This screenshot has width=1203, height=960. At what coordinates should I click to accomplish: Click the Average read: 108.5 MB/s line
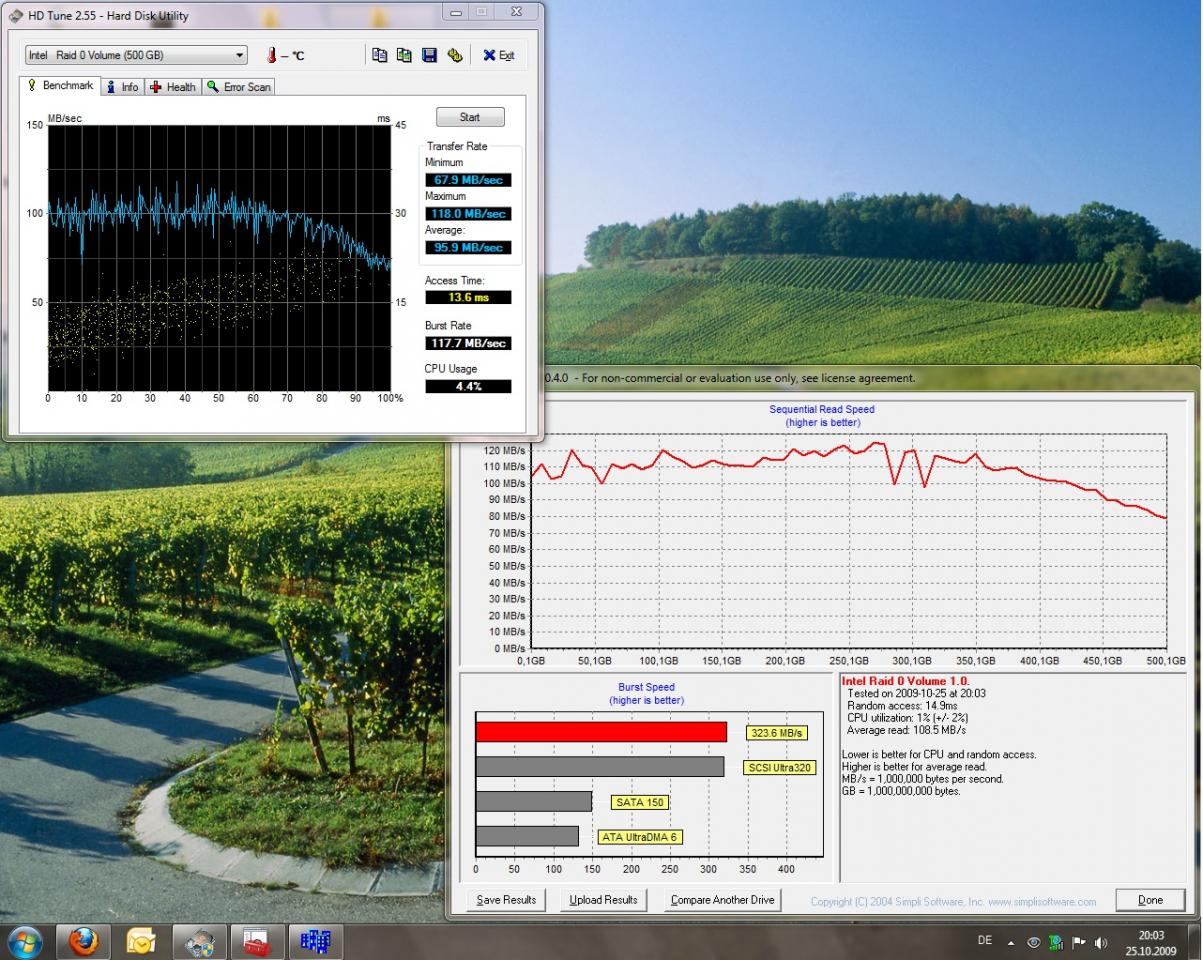point(904,730)
